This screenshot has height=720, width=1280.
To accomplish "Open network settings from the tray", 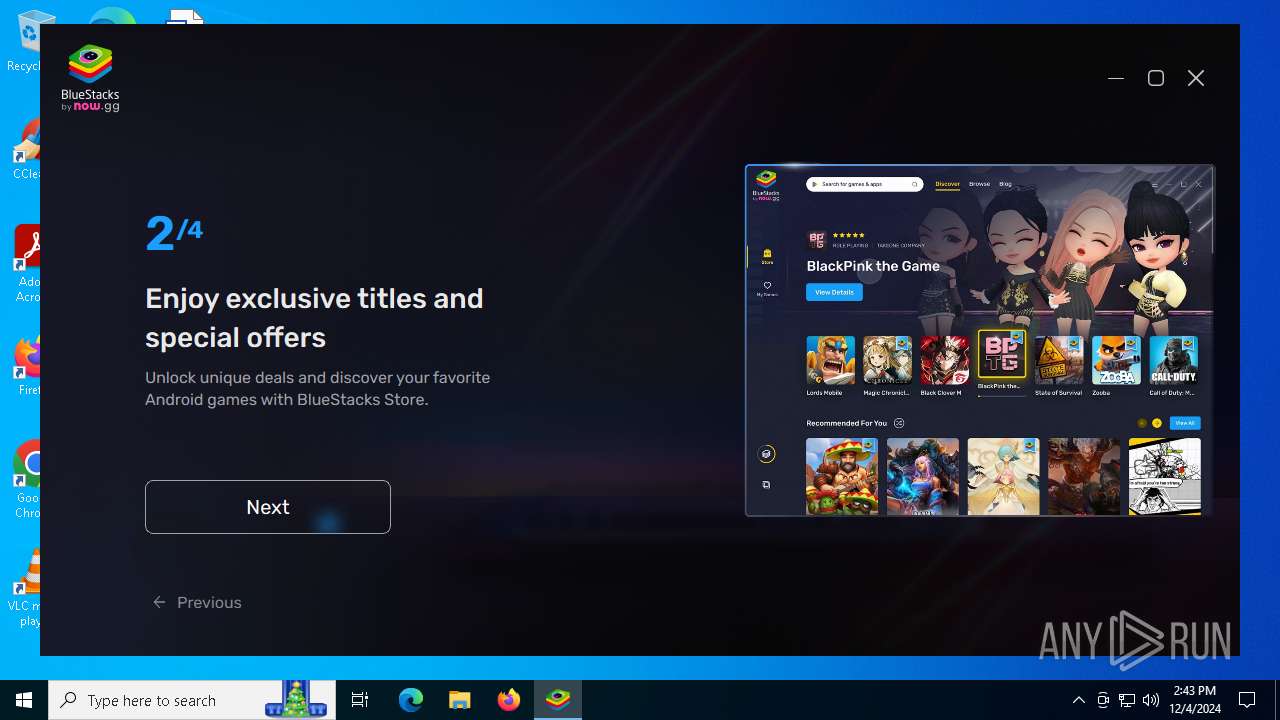I will [1127, 700].
